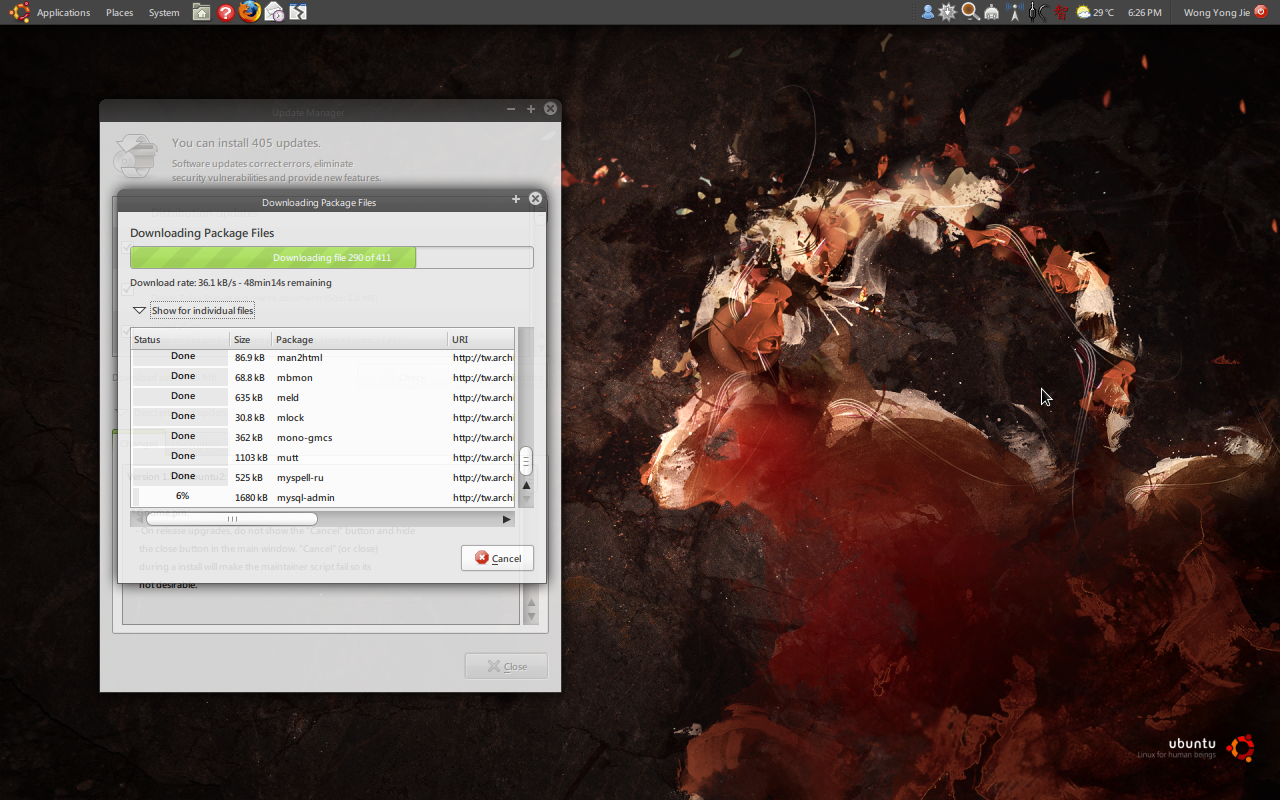This screenshot has height=800, width=1280.
Task: Open the Firefox browser launcher
Action: pyautogui.click(x=250, y=12)
